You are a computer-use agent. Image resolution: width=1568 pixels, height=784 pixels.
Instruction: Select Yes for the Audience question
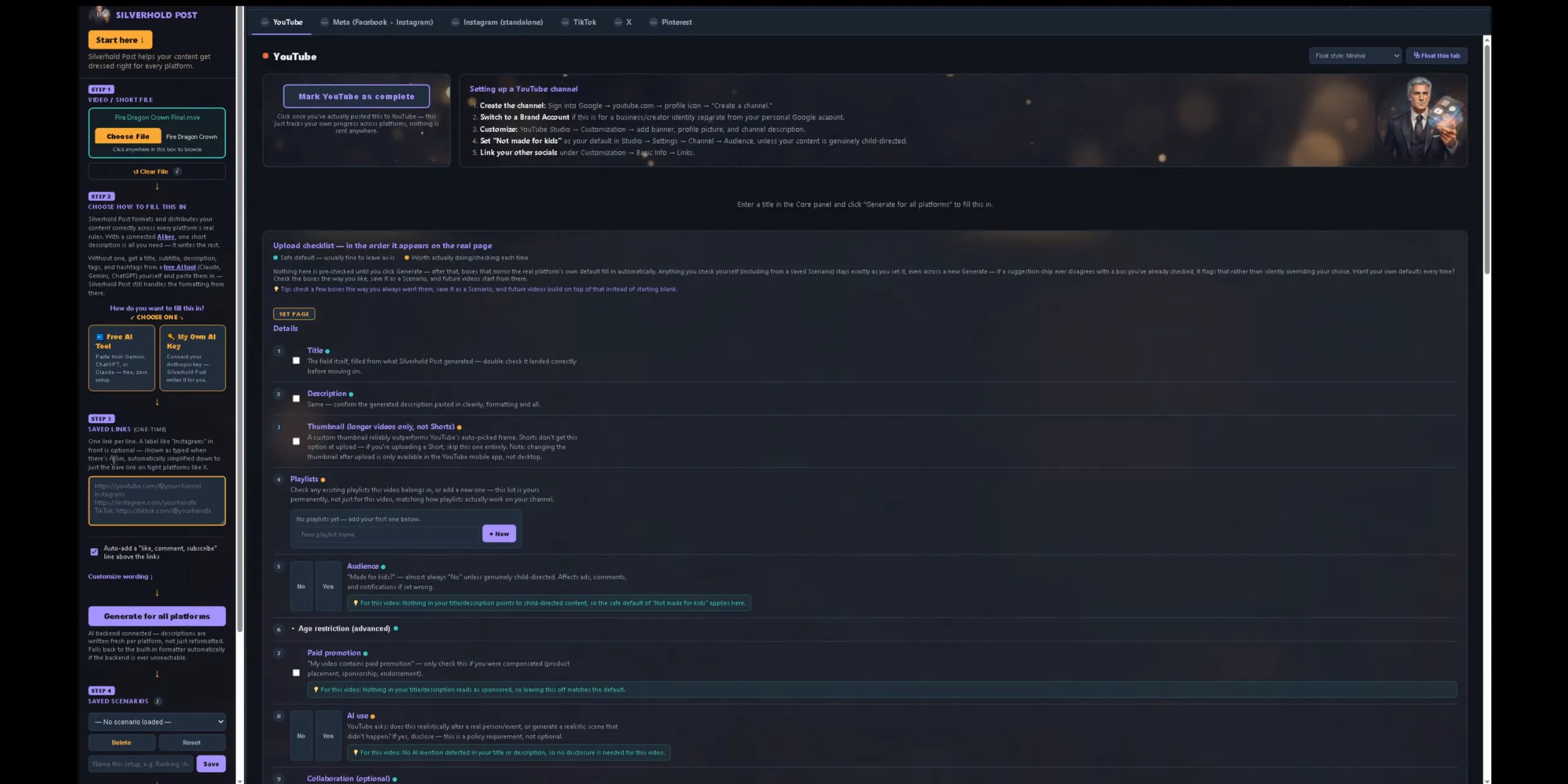click(328, 586)
